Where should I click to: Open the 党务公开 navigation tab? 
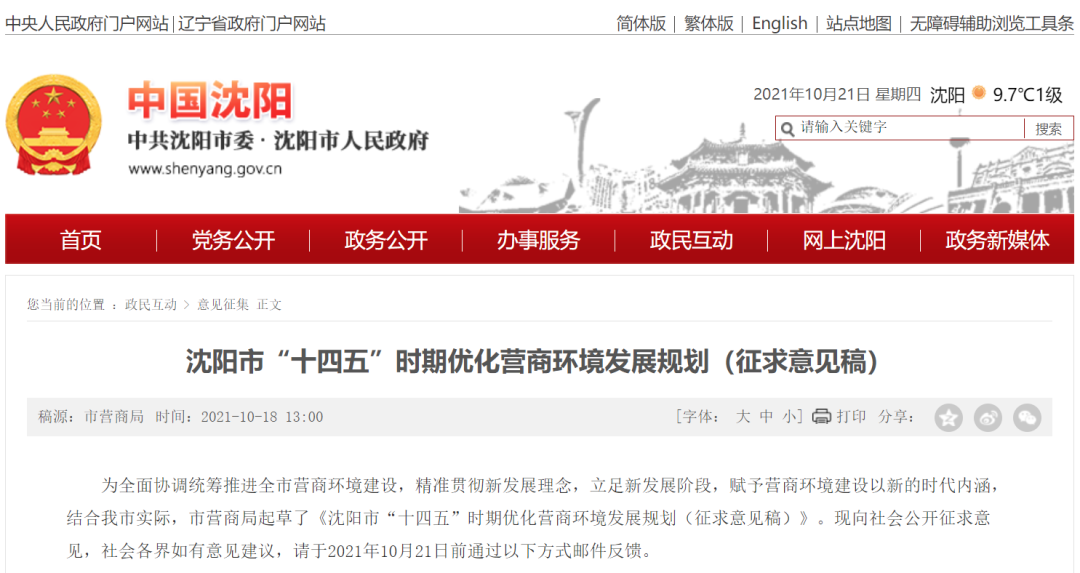point(233,240)
